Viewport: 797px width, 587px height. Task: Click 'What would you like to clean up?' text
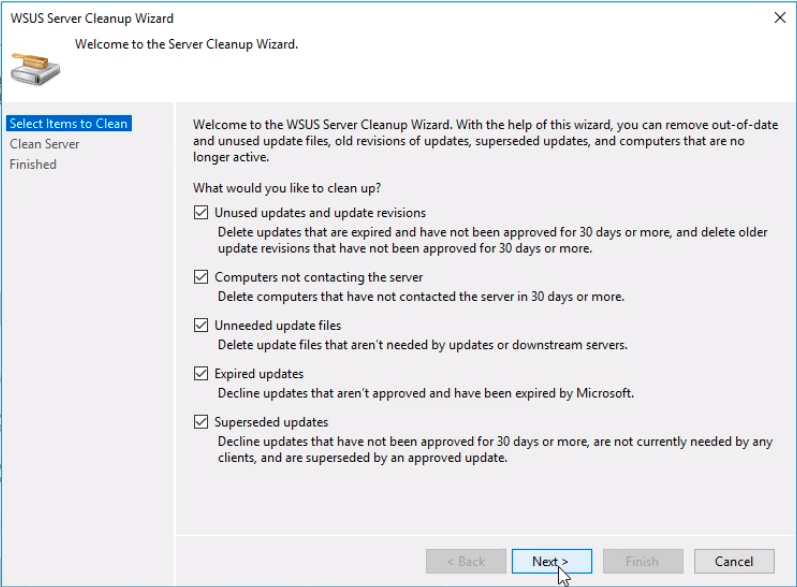pos(287,188)
